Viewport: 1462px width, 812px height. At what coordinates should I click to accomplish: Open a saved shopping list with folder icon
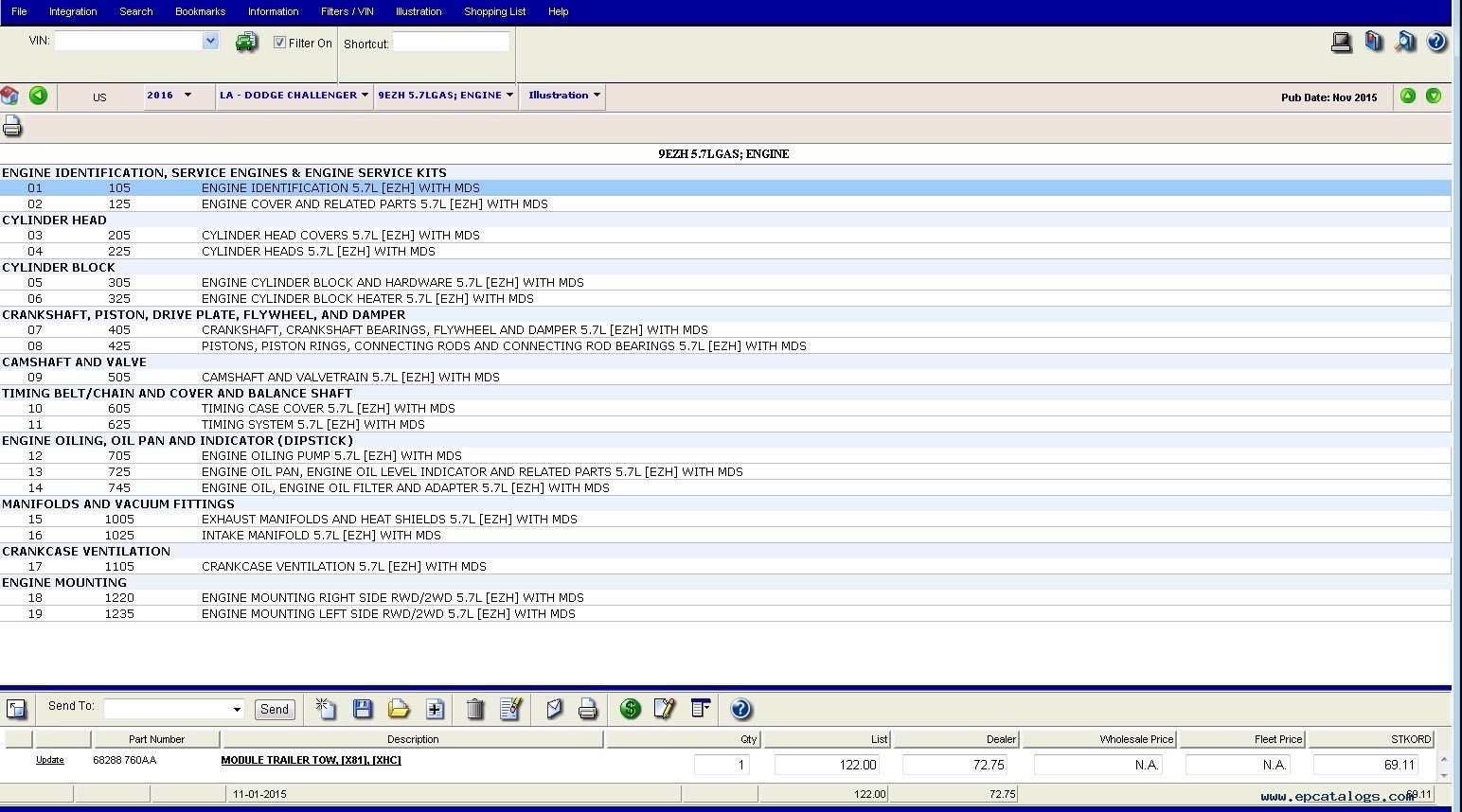[399, 708]
